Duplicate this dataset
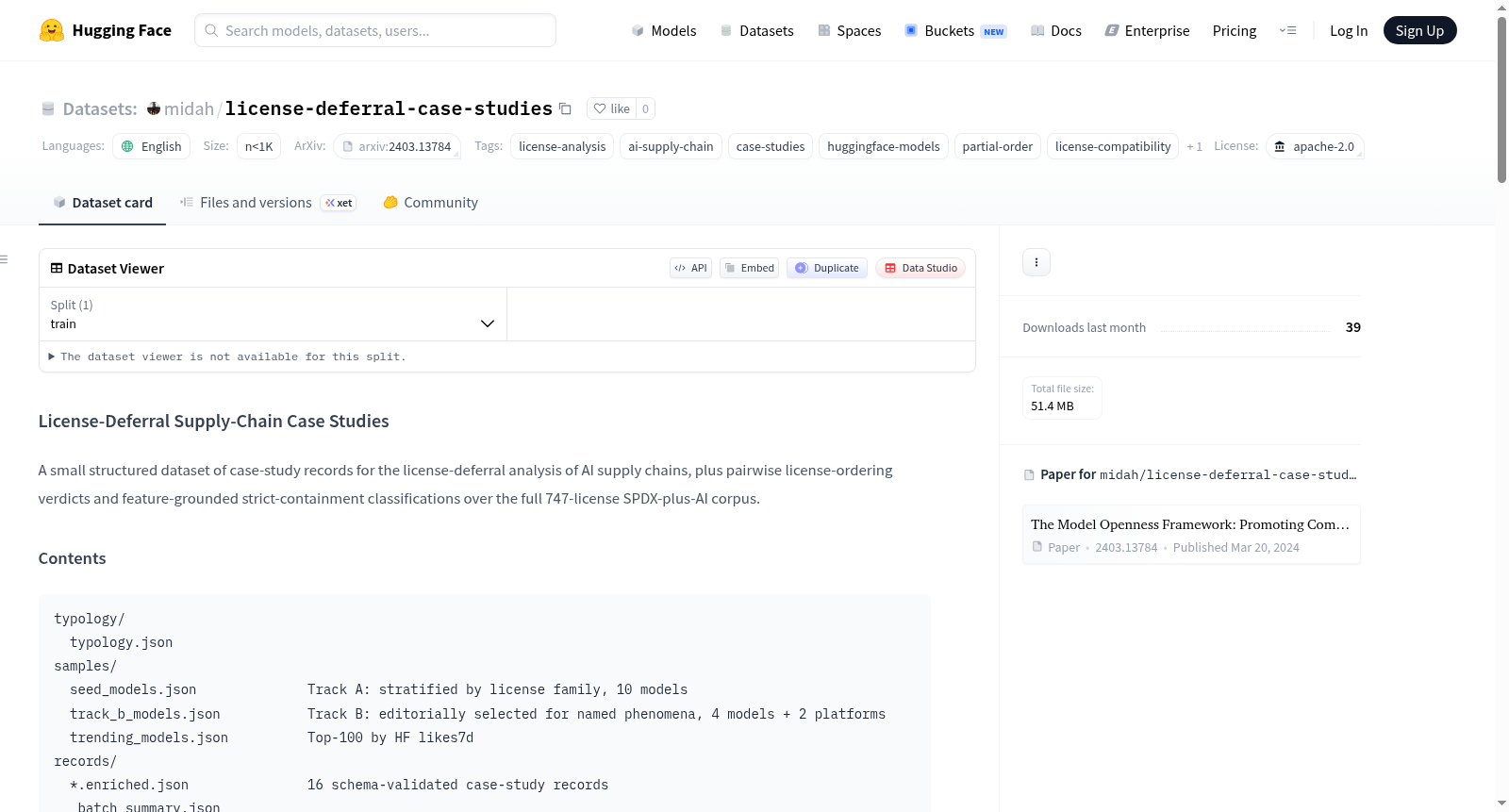 (827, 268)
